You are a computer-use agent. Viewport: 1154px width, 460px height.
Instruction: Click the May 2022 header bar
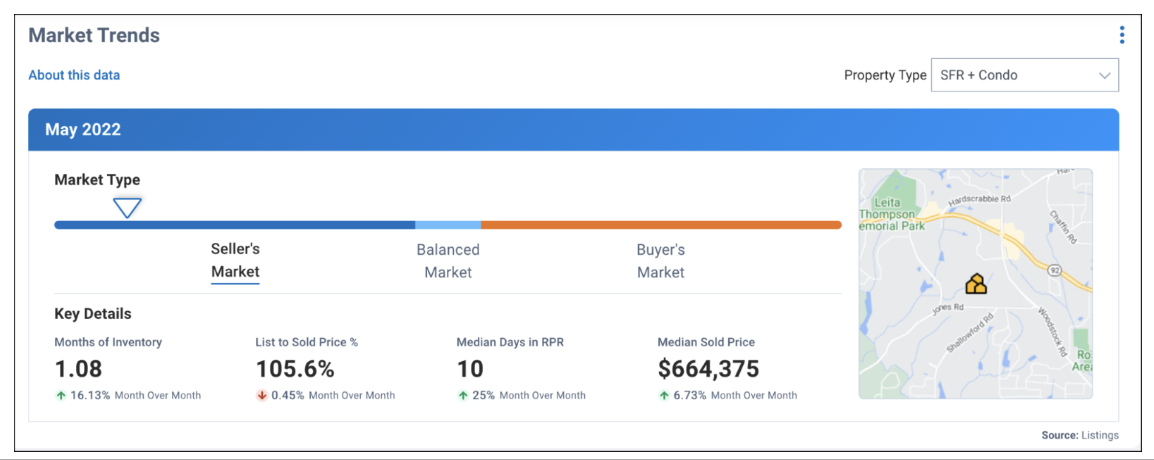573,130
